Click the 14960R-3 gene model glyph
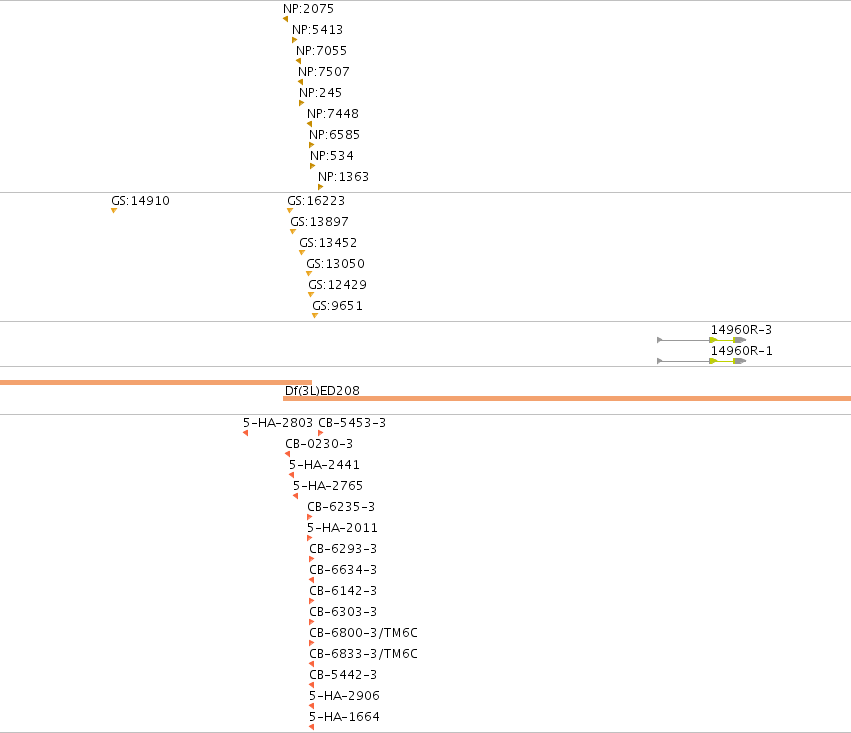The width and height of the screenshot is (851, 733). click(x=701, y=340)
